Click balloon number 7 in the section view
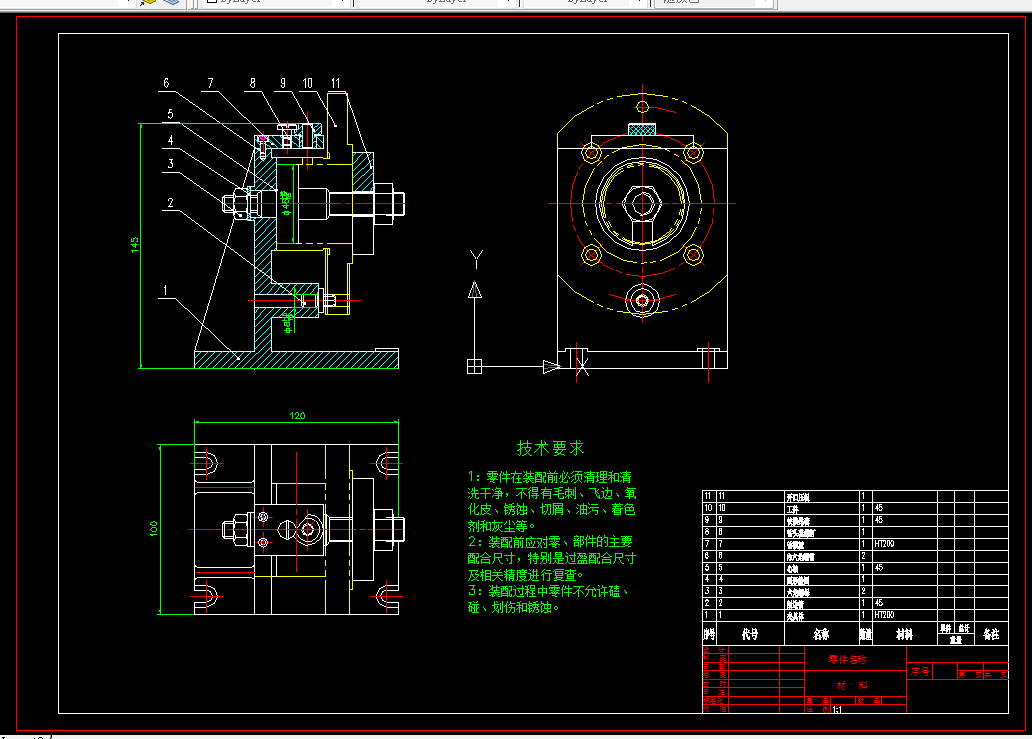This screenshot has width=1032, height=739. (211, 83)
